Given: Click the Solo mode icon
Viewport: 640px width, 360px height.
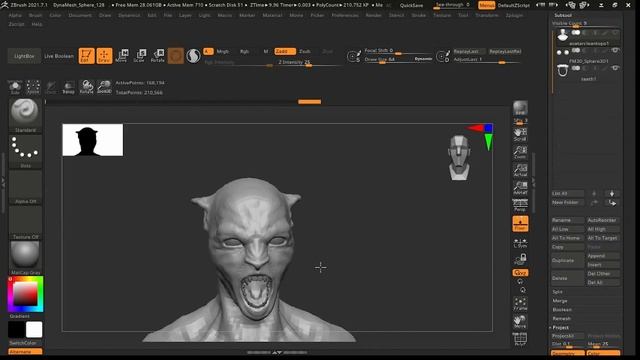Looking at the screenshot, I should tap(15, 87).
